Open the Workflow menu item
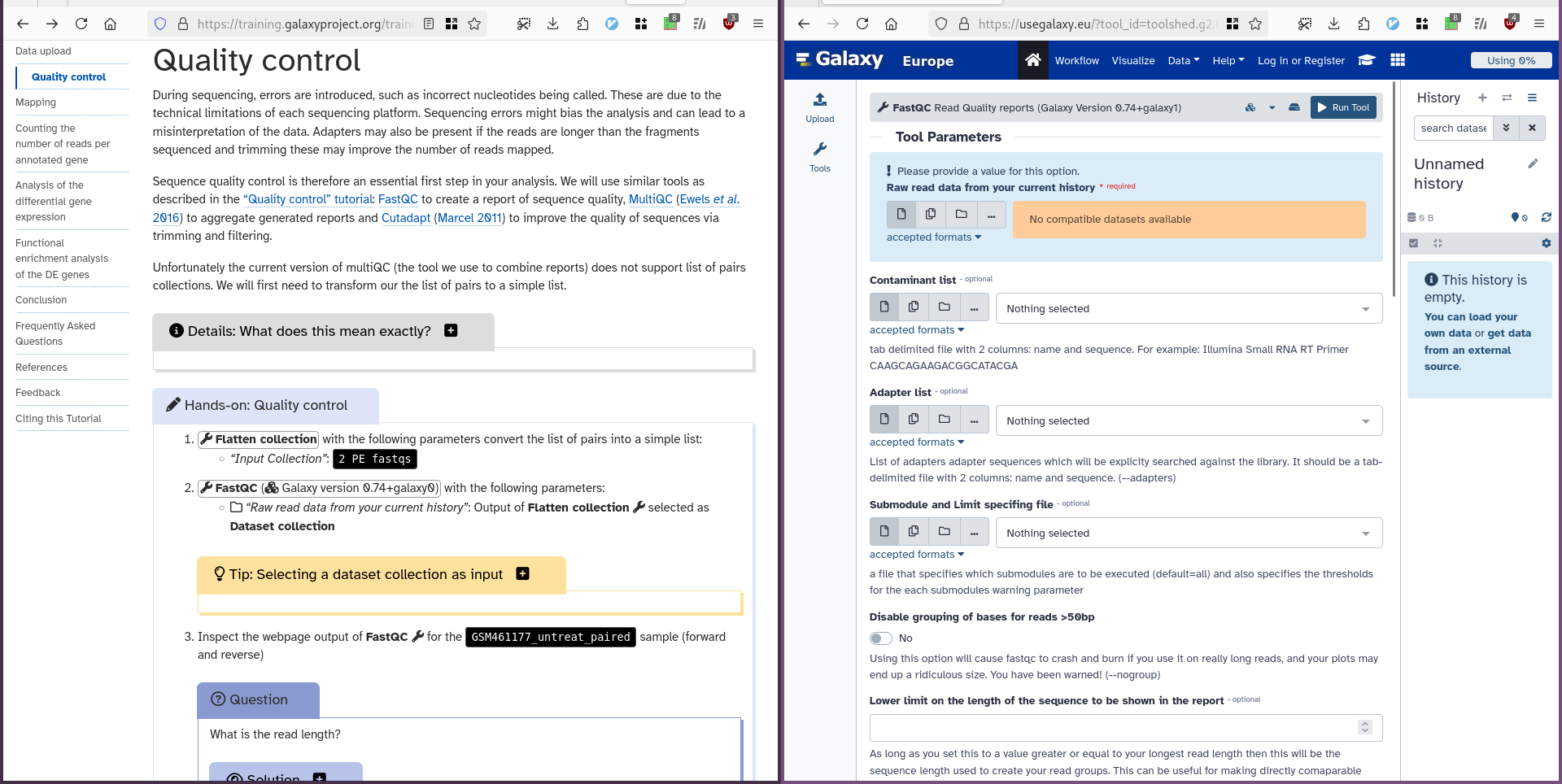Screen dimensions: 1562x784 point(1076,60)
